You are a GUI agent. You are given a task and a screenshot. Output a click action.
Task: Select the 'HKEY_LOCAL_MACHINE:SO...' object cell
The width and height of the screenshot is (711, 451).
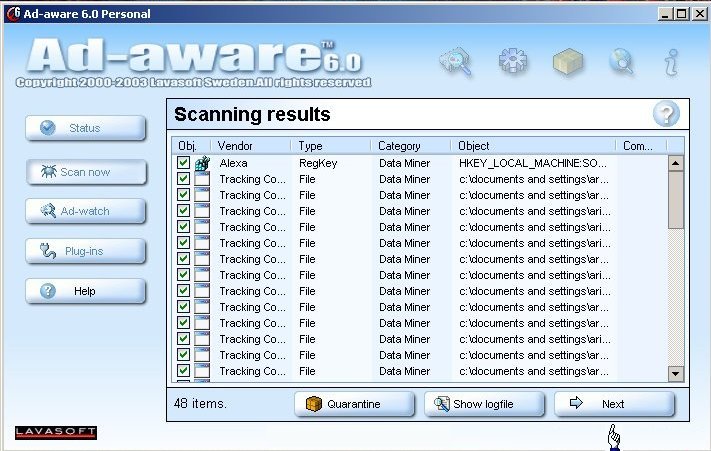click(x=533, y=163)
